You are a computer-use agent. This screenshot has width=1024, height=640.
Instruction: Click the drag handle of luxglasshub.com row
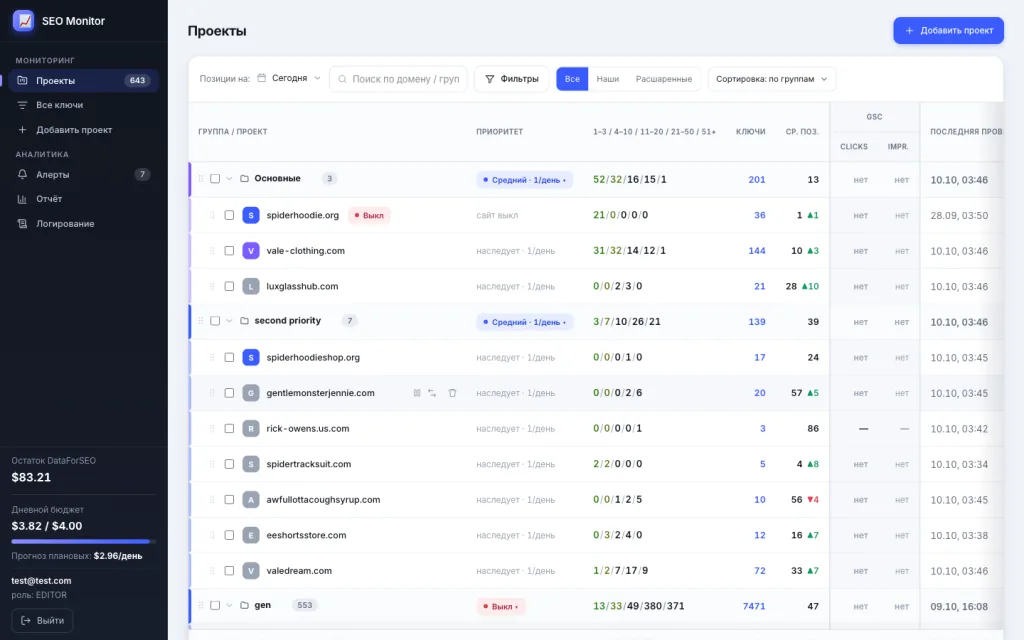[x=212, y=287]
